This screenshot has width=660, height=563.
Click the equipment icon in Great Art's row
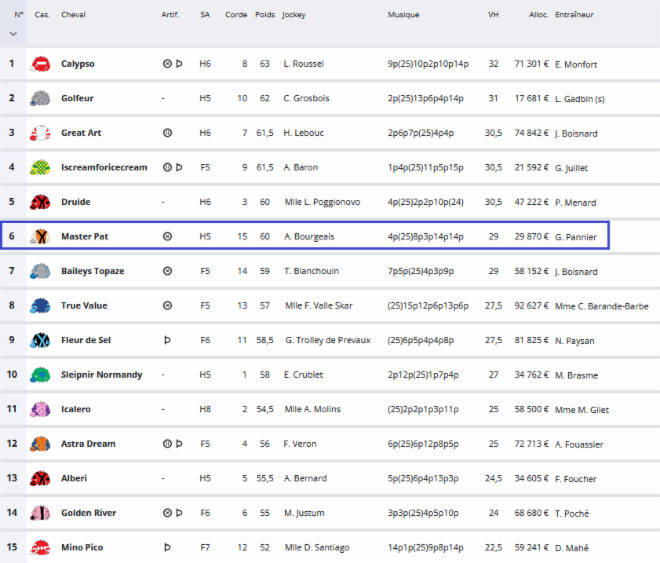[x=167, y=133]
